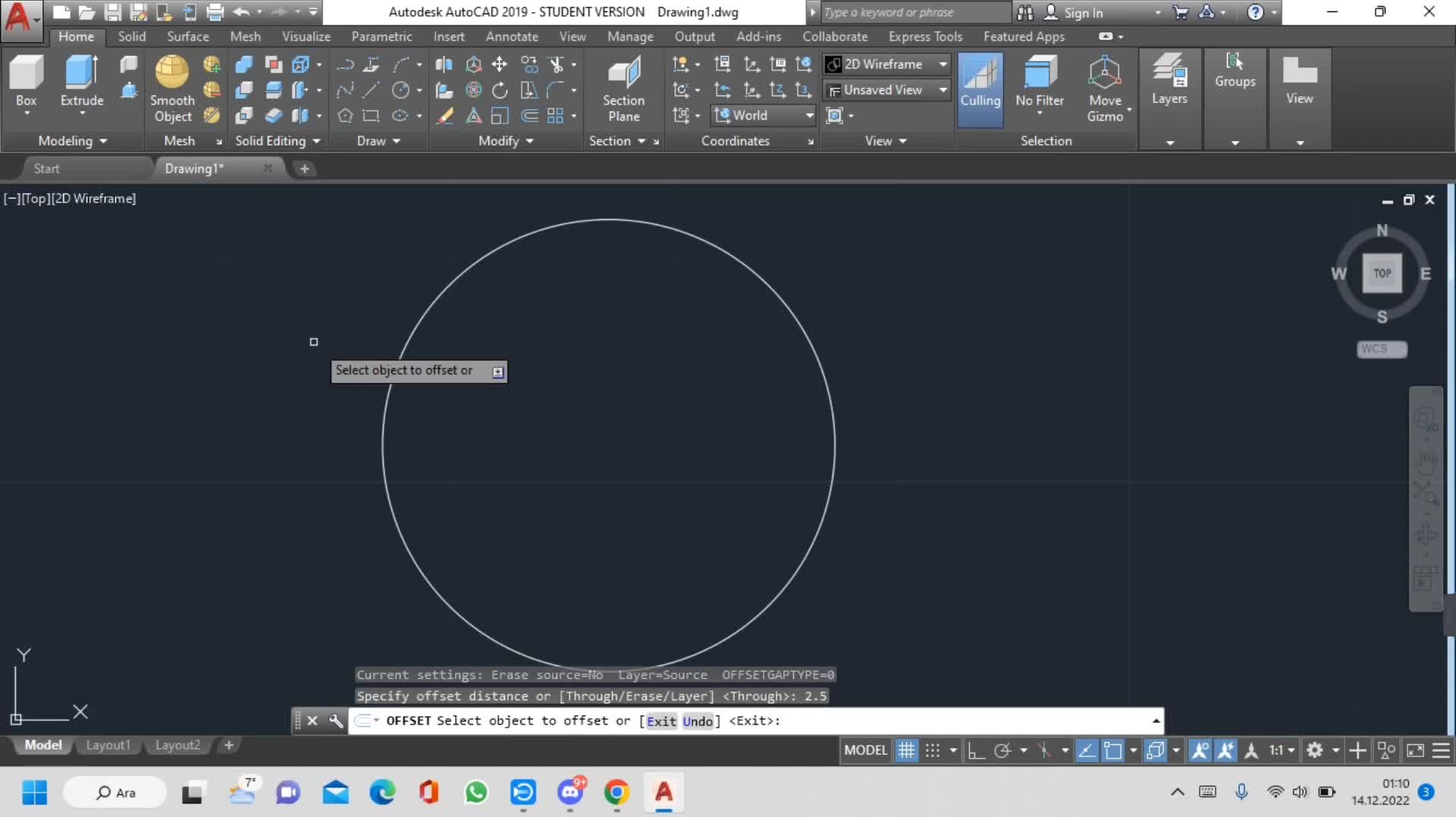Screen dimensions: 1456x817
Task: Toggle annotation visibility icon in status bar
Action: tap(1200, 750)
